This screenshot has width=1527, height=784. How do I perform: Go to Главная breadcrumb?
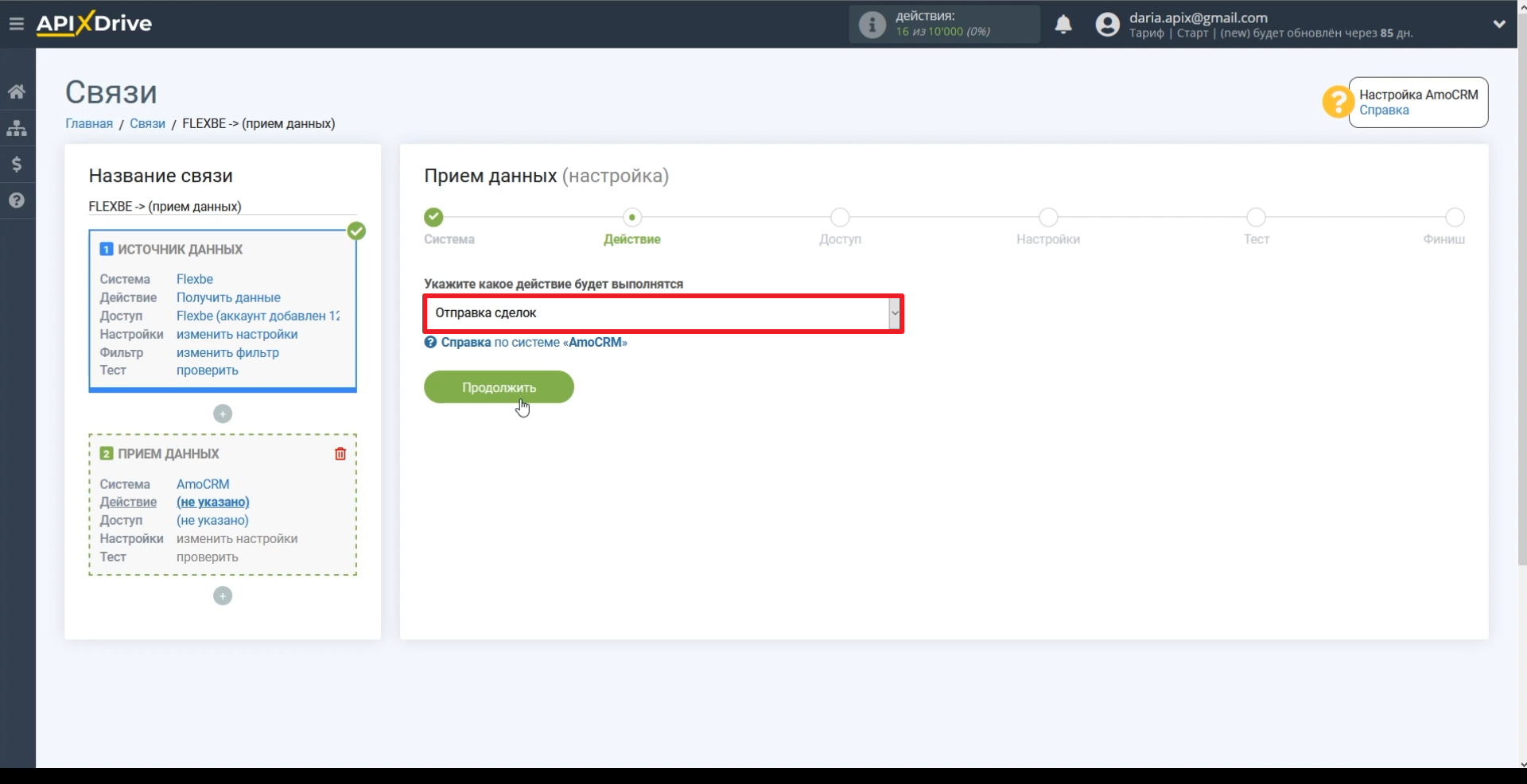89,124
